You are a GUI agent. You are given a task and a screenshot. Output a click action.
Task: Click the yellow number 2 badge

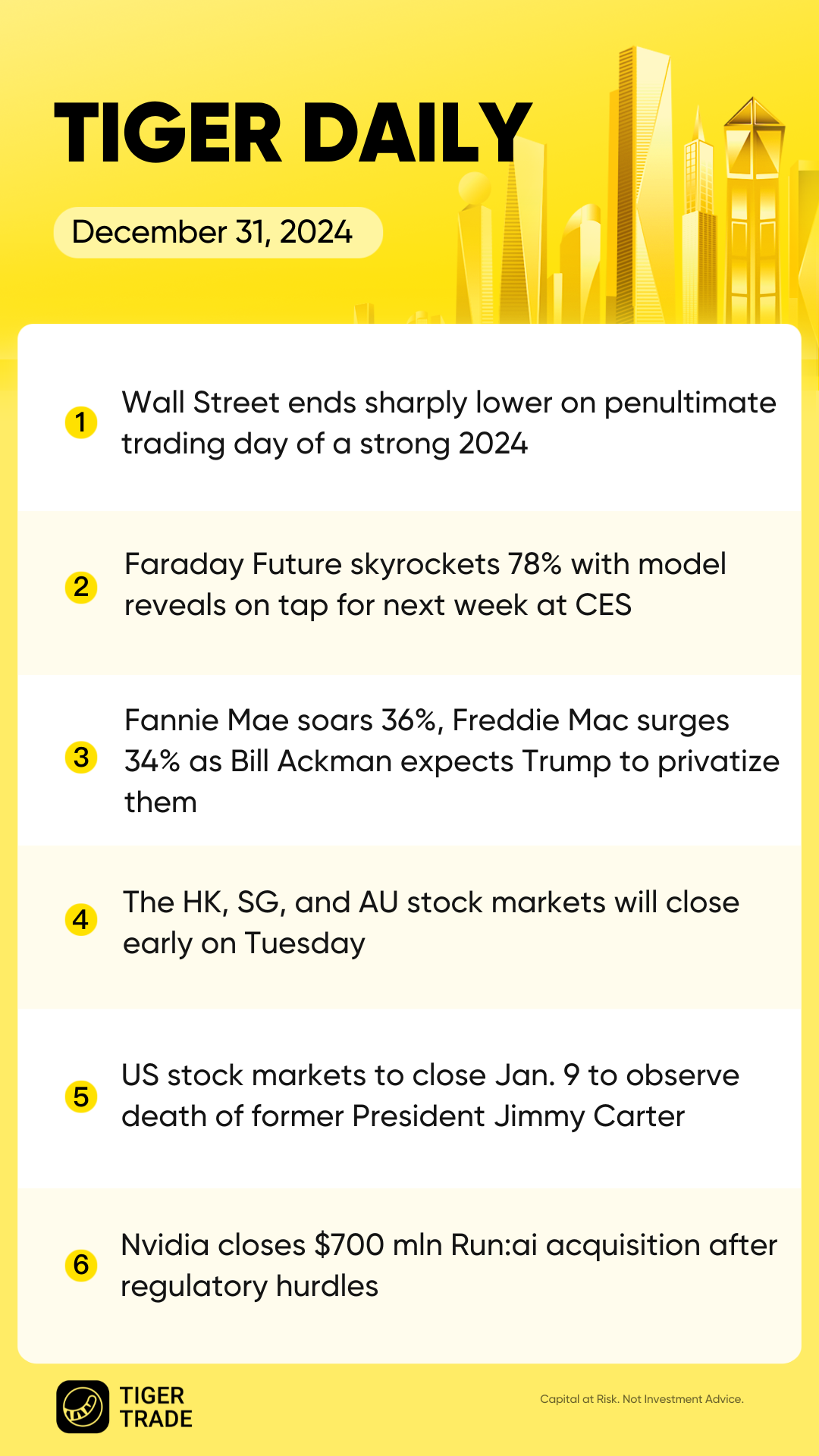click(81, 587)
